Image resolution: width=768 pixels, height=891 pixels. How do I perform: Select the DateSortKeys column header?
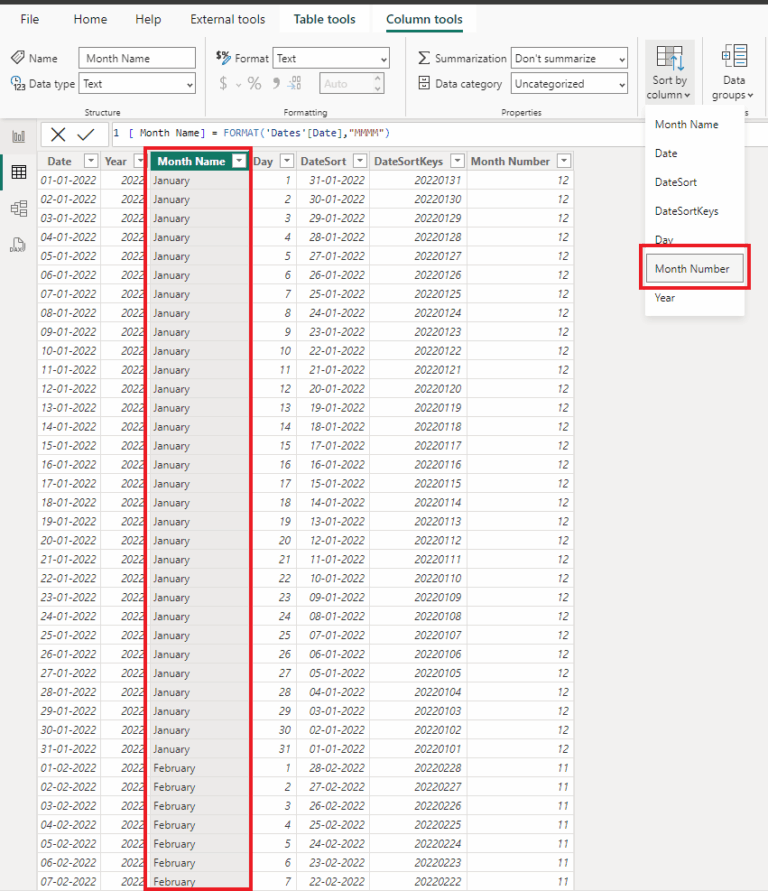click(x=408, y=161)
